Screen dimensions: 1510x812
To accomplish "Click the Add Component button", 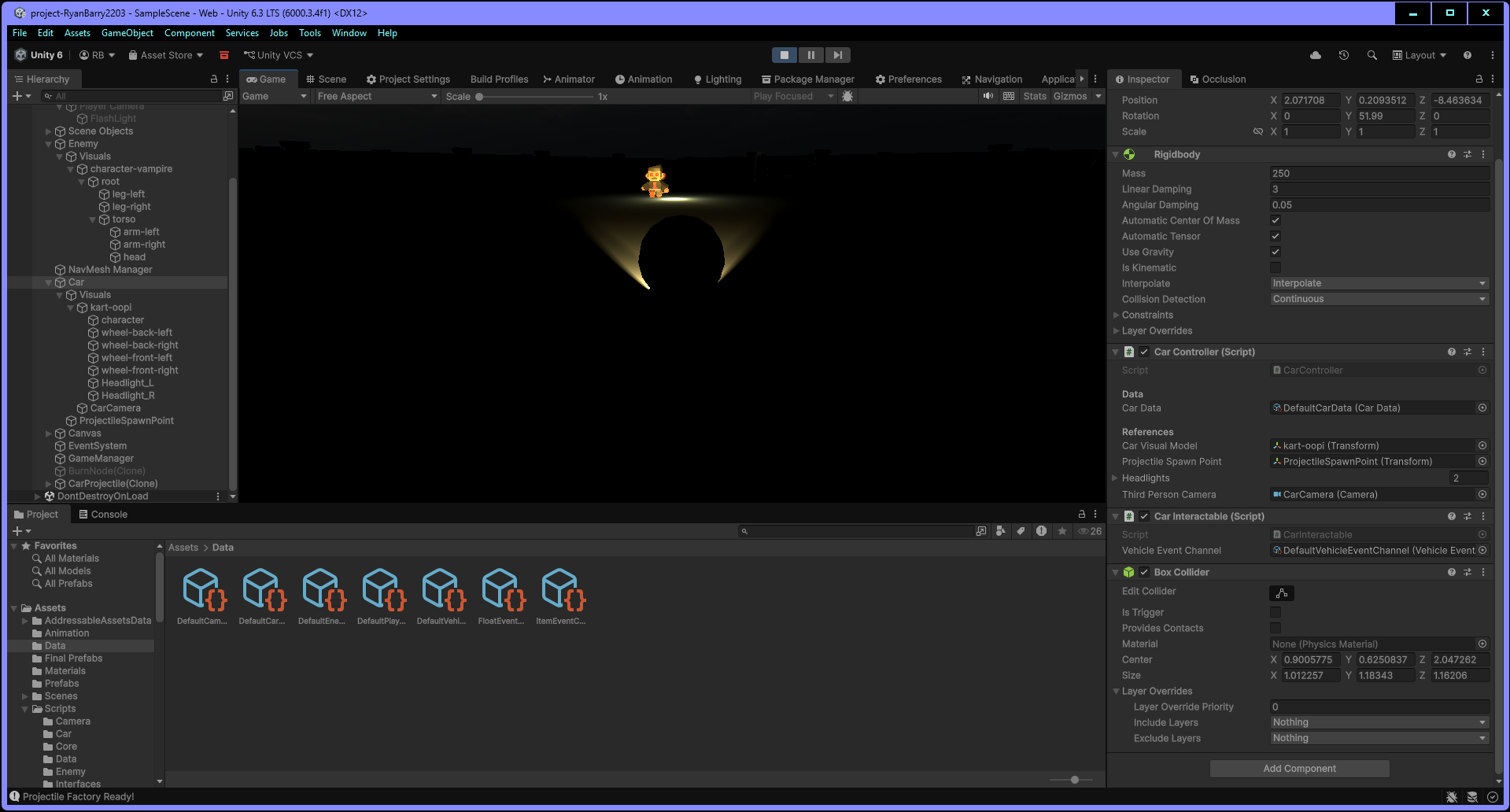I will pyautogui.click(x=1299, y=769).
